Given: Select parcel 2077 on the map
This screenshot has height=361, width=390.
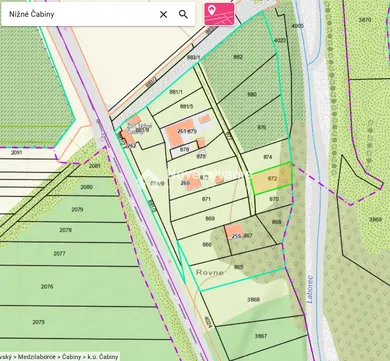Looking at the screenshot, I should coord(59,254).
